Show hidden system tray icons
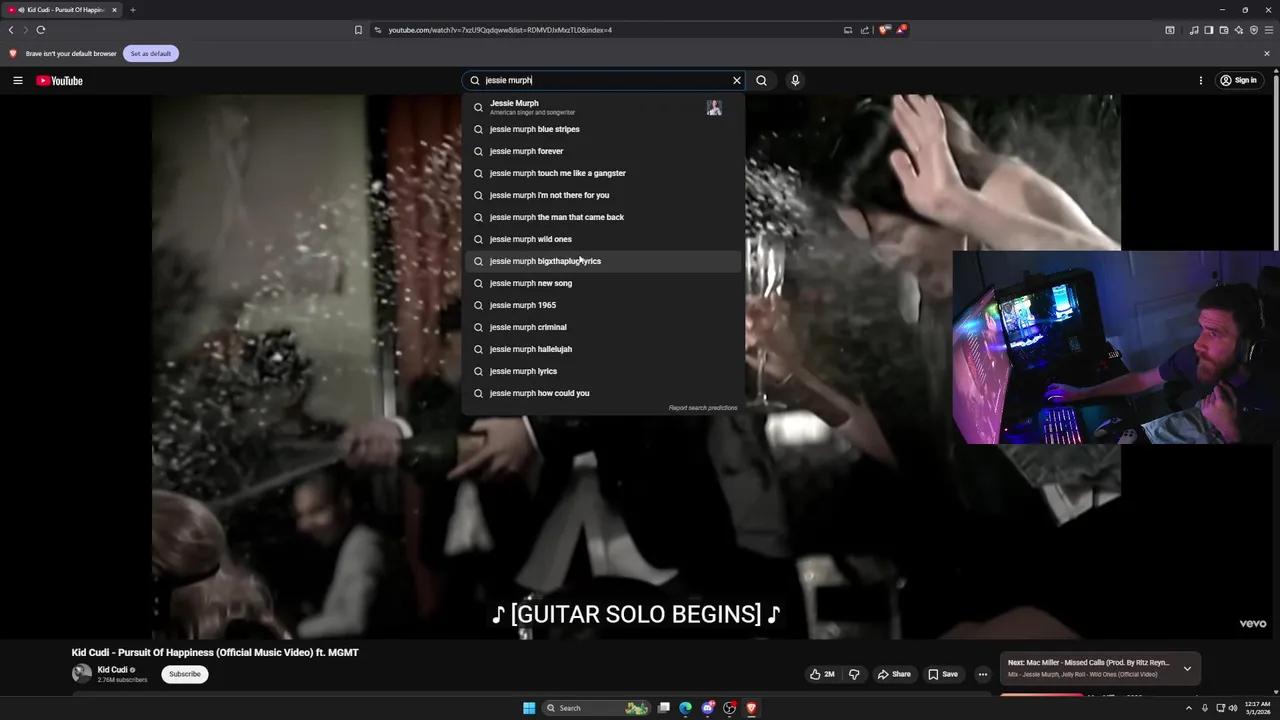The height and width of the screenshot is (720, 1280). [1188, 708]
